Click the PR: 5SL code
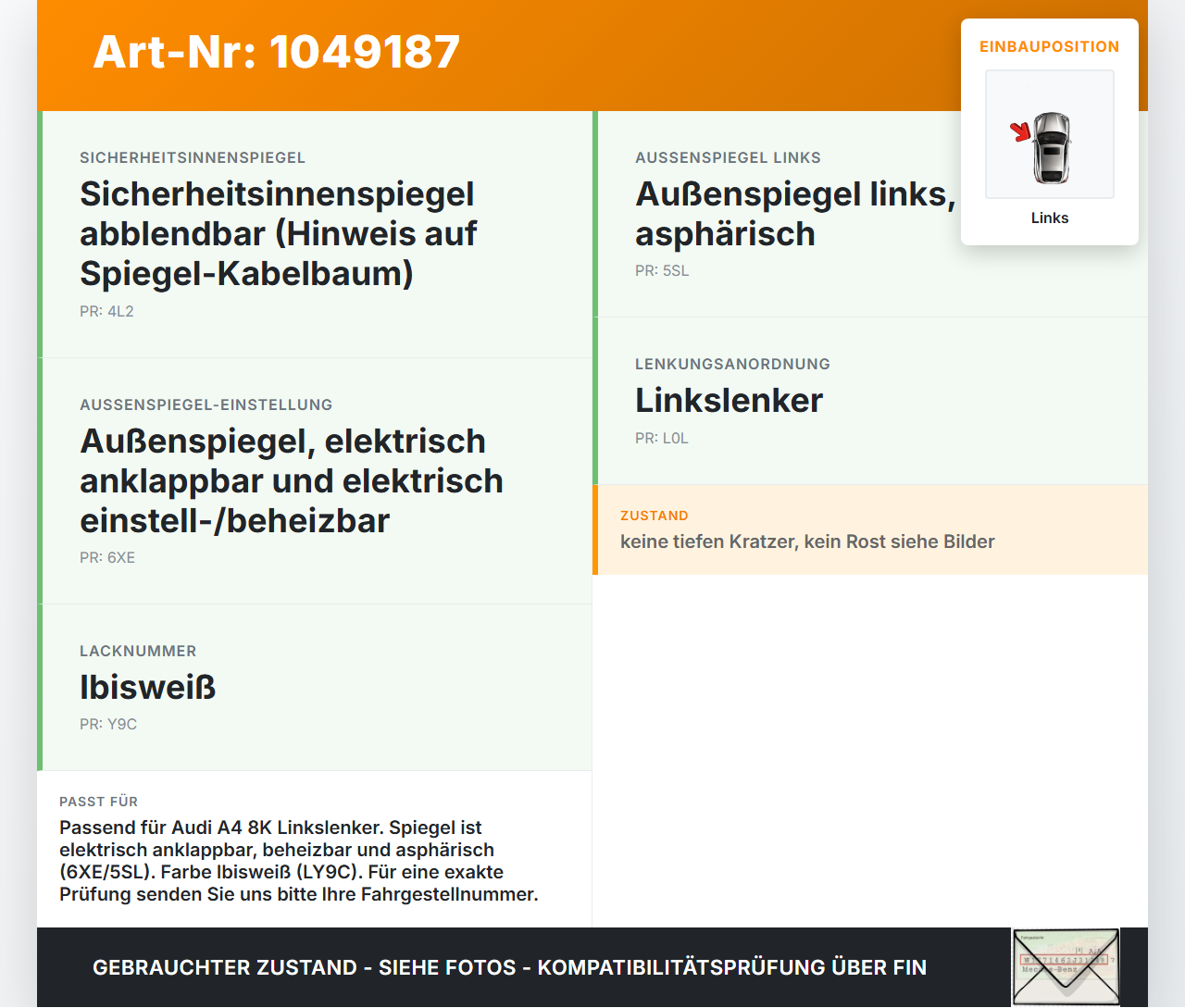1185x1008 pixels. (x=662, y=270)
